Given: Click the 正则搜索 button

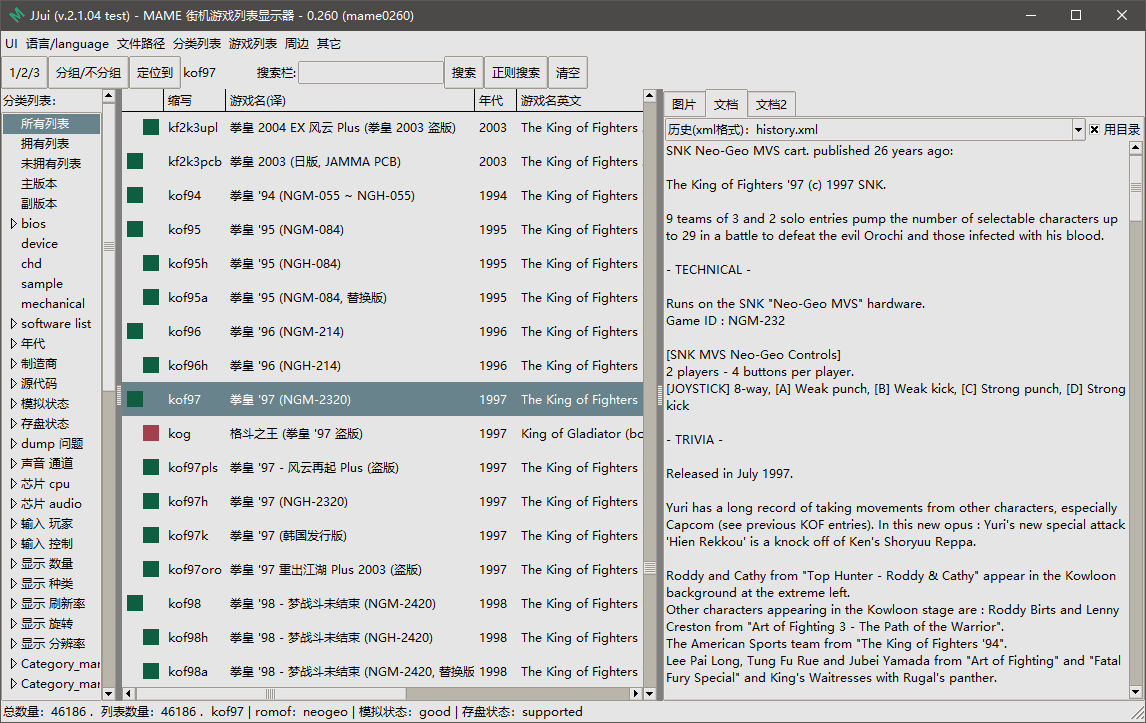Looking at the screenshot, I should tap(516, 72).
